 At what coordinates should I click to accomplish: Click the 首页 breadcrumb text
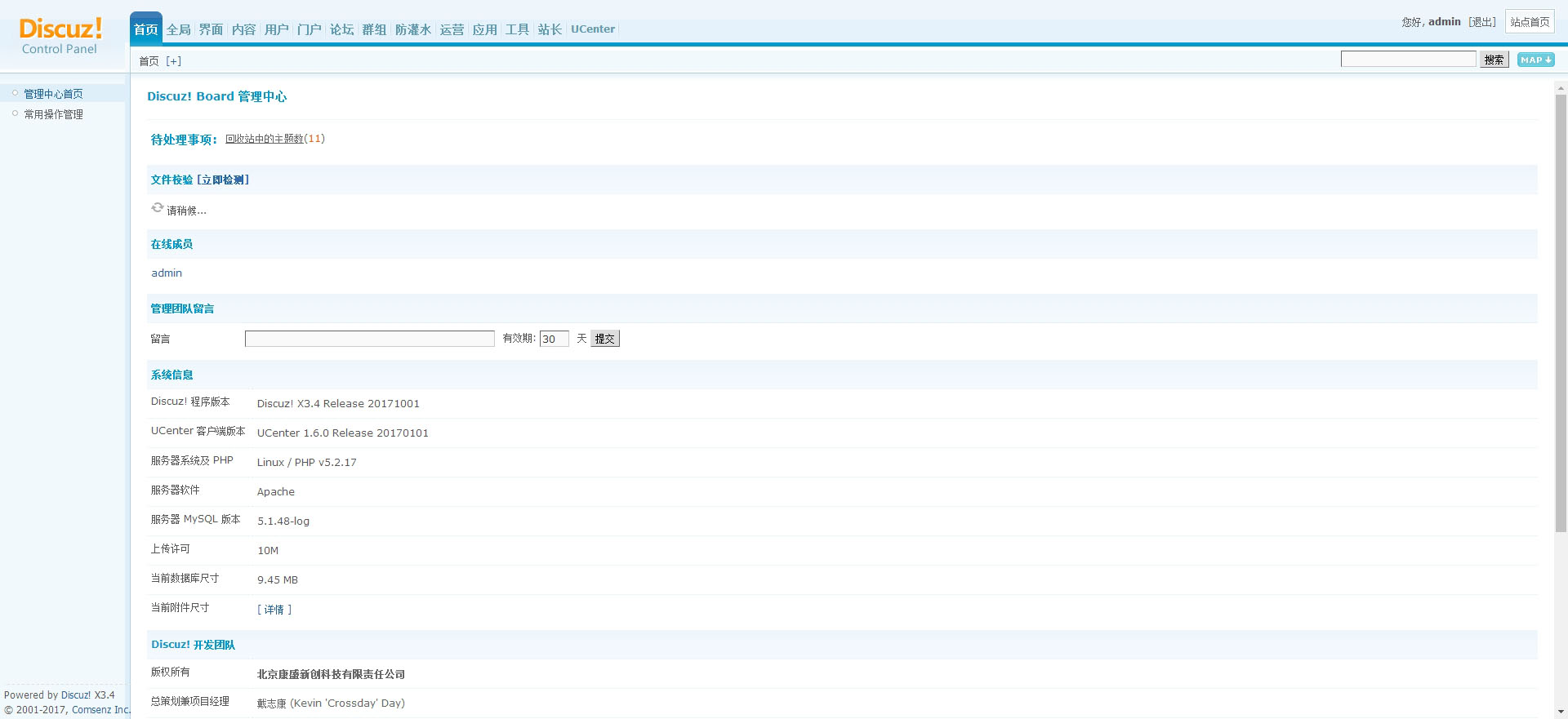[x=149, y=61]
